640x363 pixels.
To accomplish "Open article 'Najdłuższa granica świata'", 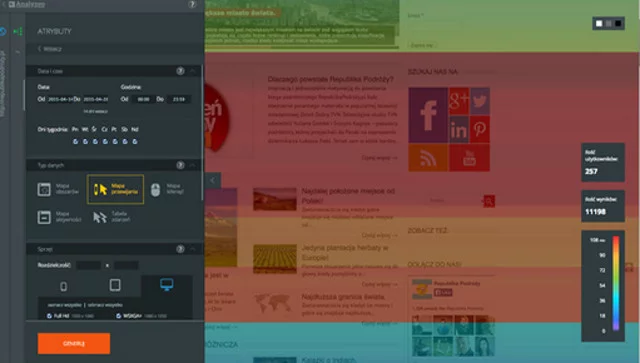I will [343, 296].
